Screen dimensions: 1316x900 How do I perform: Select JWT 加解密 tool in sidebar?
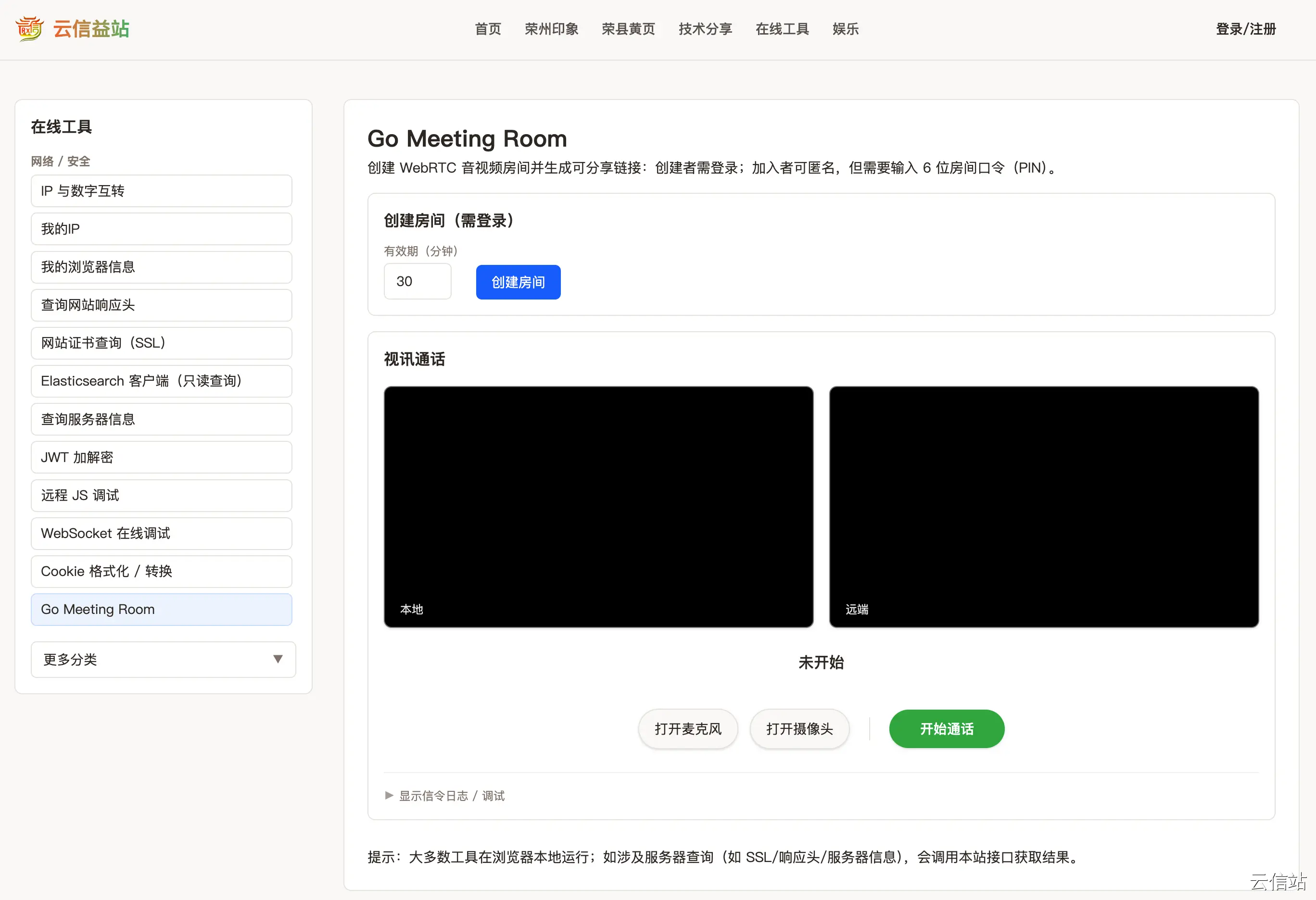click(x=162, y=457)
